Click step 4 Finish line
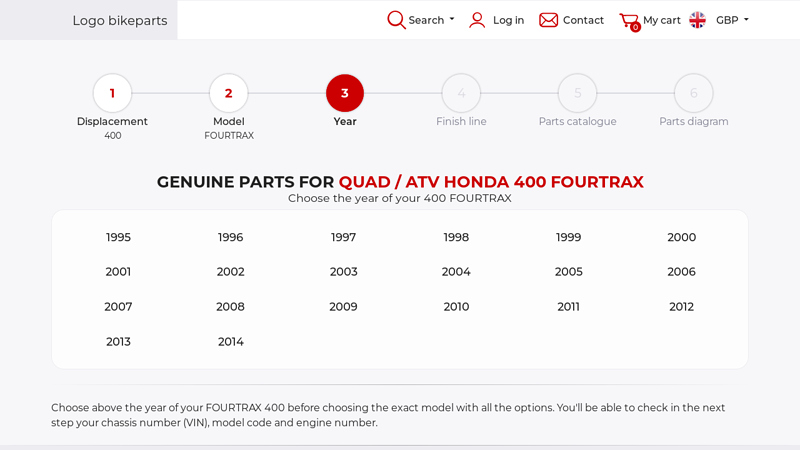800x450 pixels. [461, 93]
